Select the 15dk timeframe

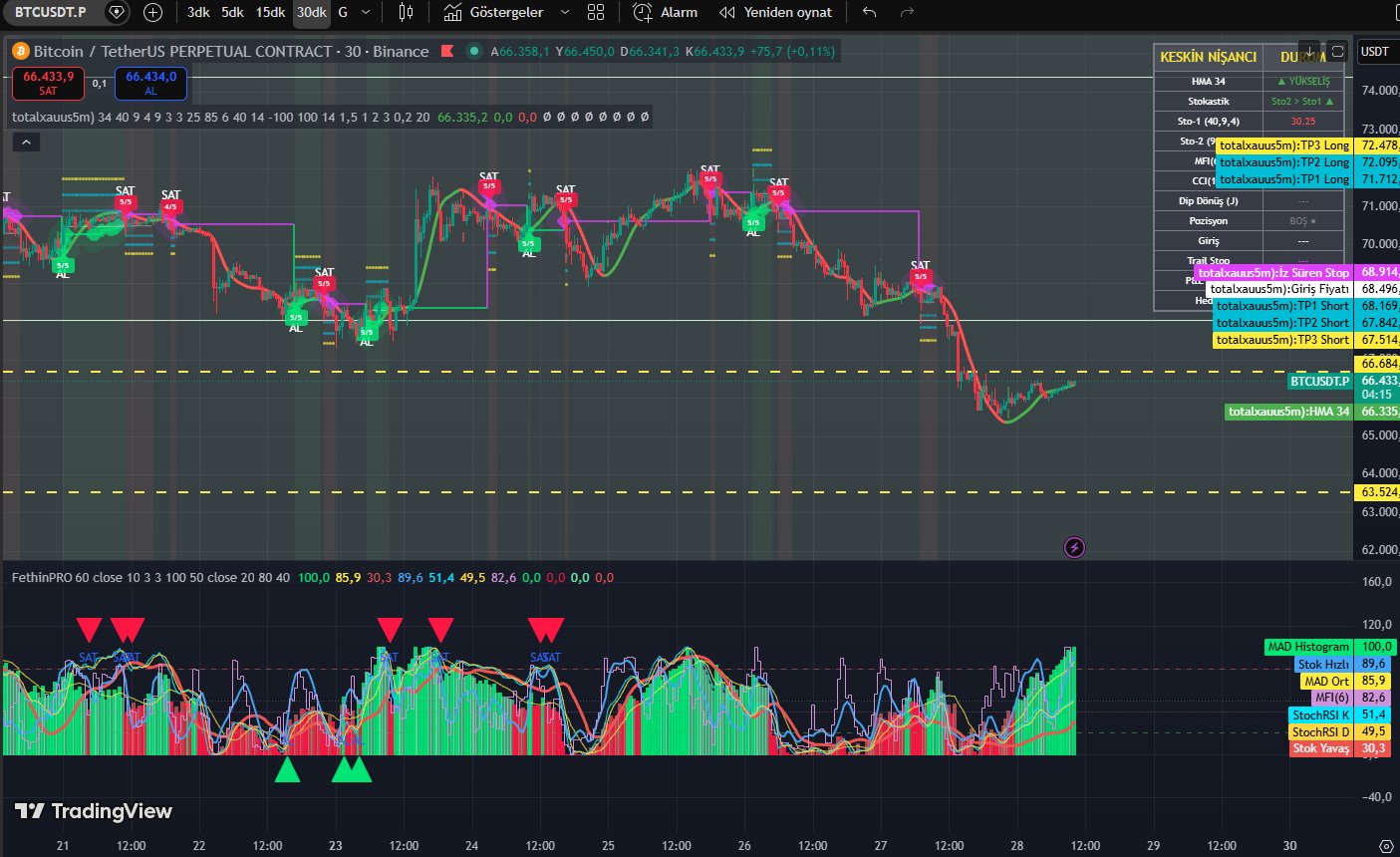coord(270,12)
